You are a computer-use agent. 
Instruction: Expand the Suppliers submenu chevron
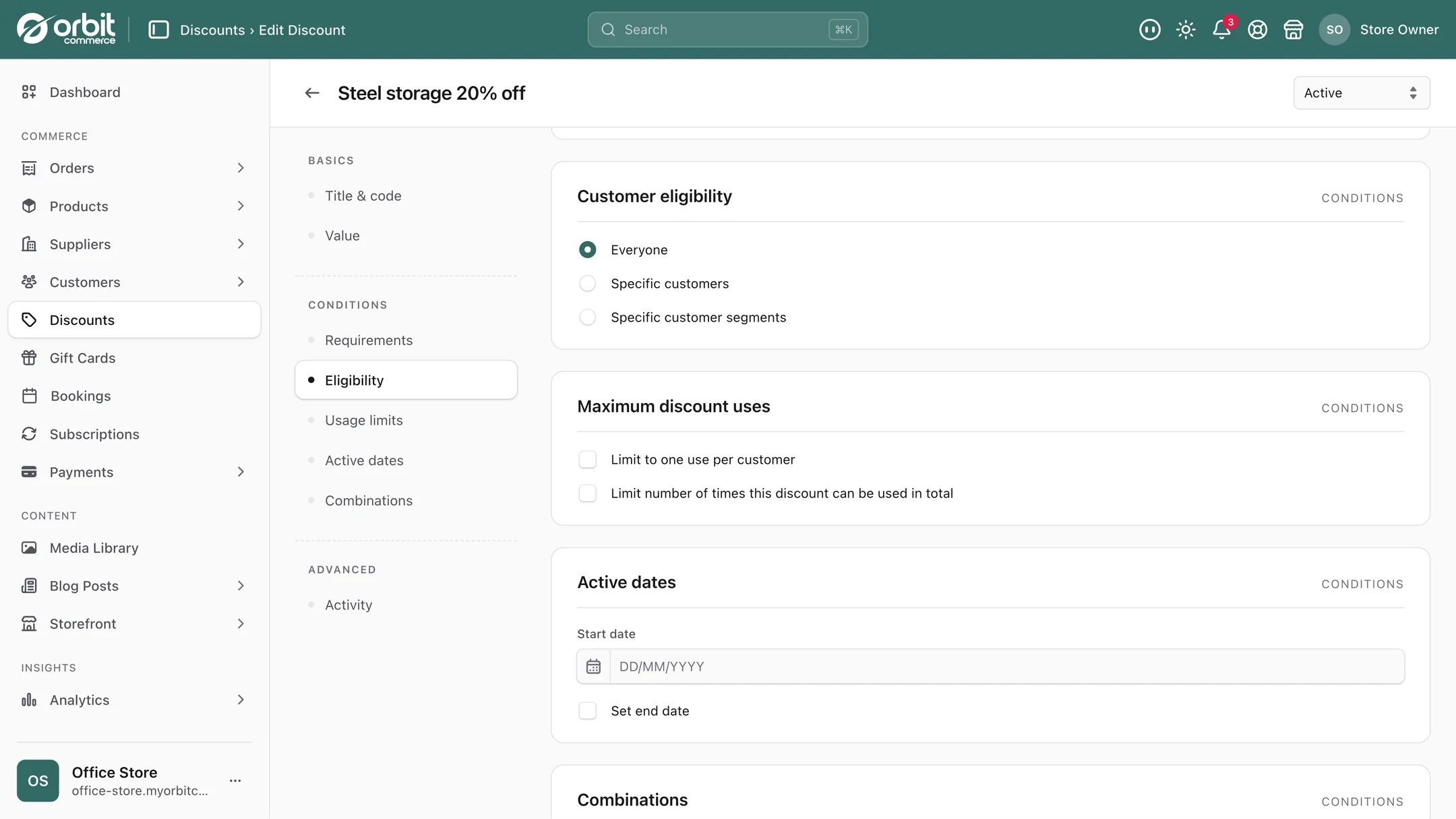point(241,244)
